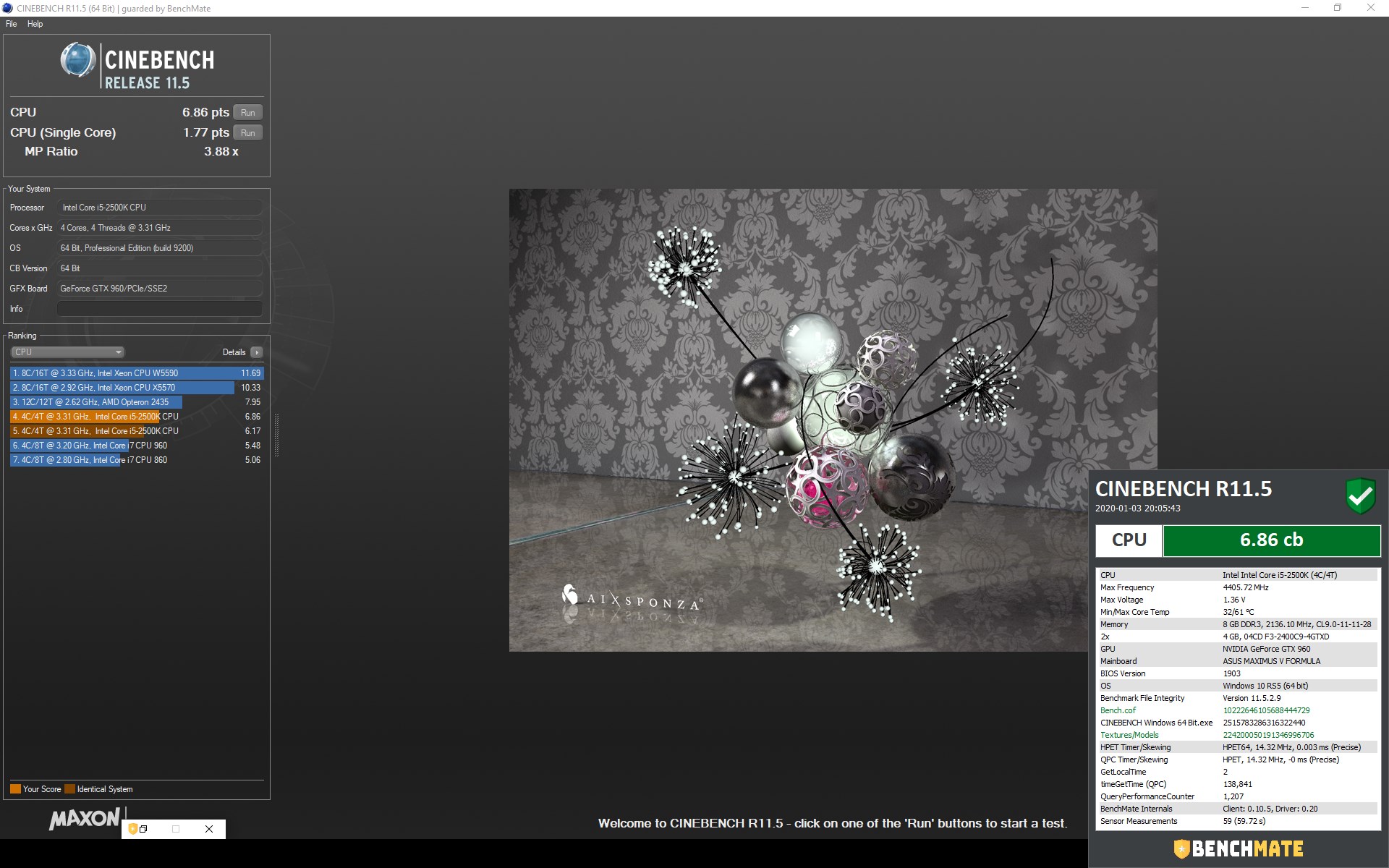The width and height of the screenshot is (1389, 868).
Task: Click the Cores x GHz field value
Action: [x=160, y=228]
